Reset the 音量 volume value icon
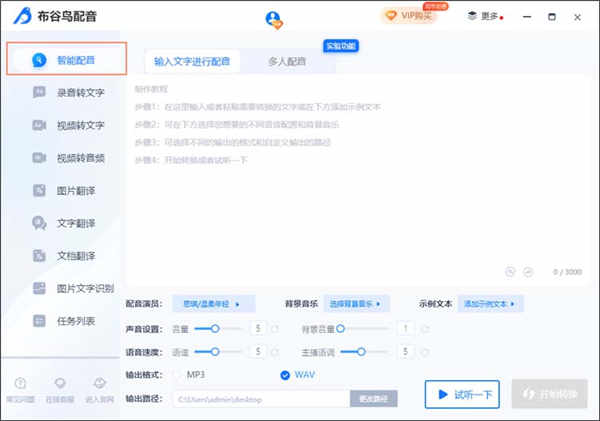The height and width of the screenshot is (421, 600). [274, 329]
